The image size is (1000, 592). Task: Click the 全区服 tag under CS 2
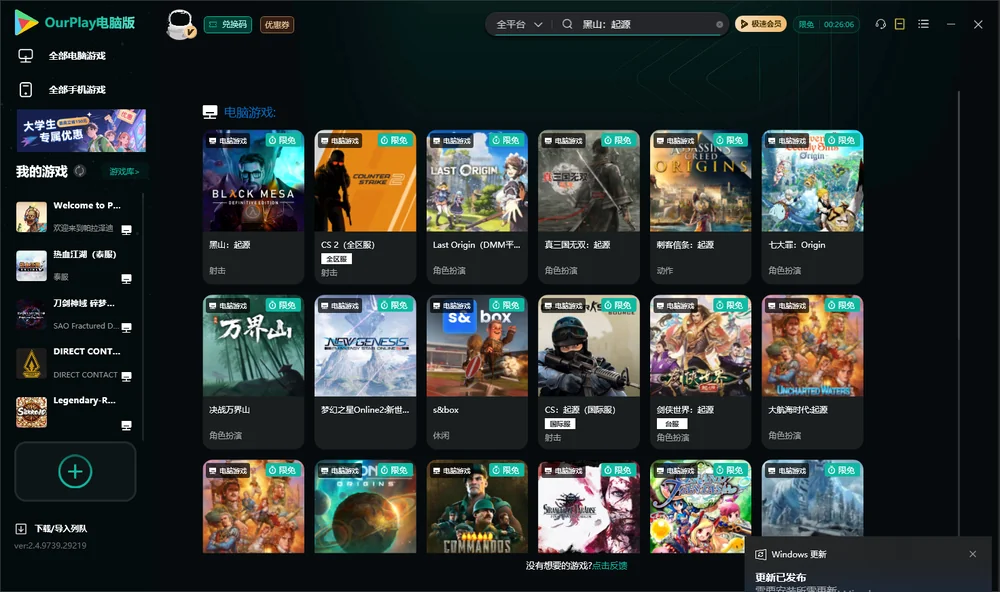336,258
